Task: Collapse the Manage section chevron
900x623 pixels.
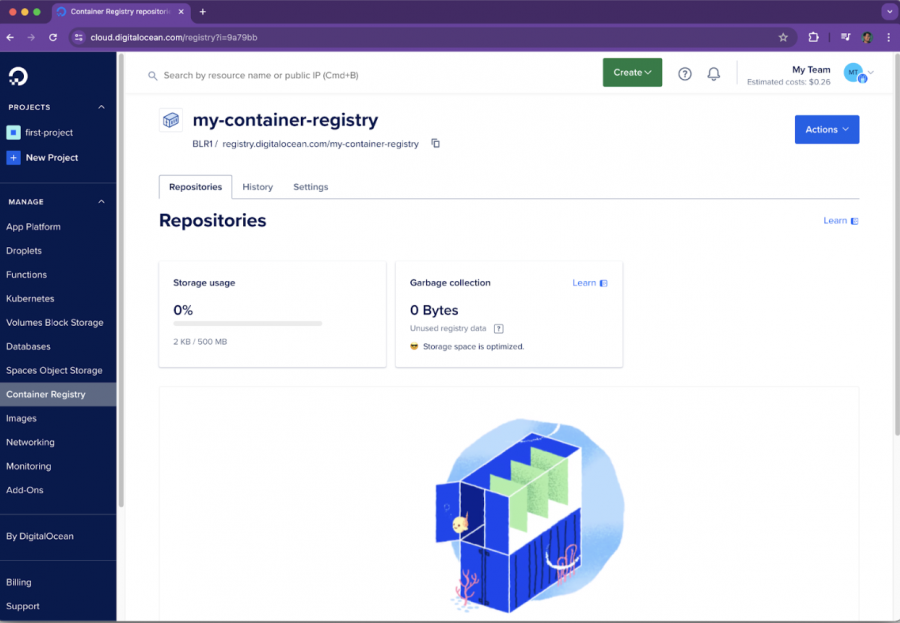Action: coord(101,202)
